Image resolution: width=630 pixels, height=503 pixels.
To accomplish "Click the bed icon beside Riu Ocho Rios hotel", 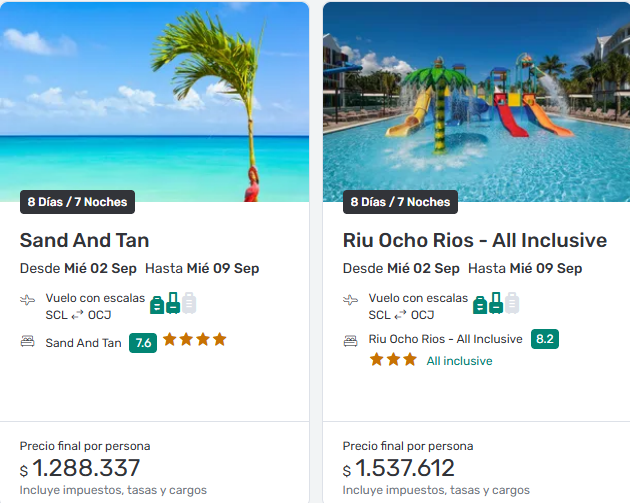I will (351, 340).
